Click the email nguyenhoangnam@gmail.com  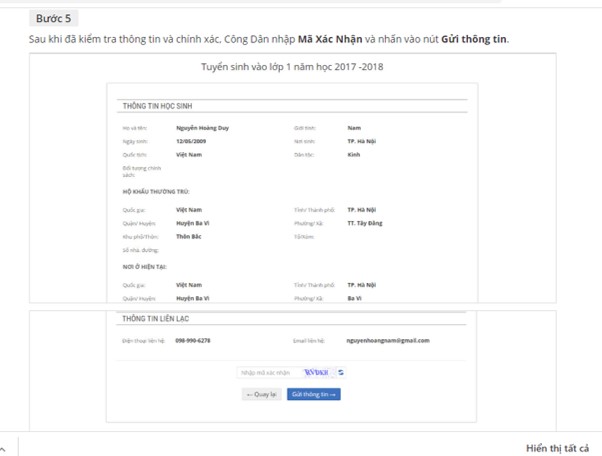coord(388,340)
